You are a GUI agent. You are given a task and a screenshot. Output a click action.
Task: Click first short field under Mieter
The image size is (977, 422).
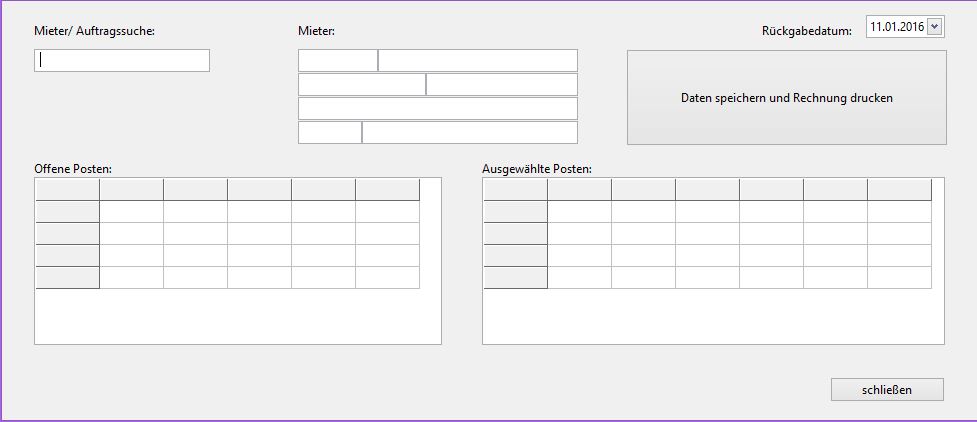(x=338, y=60)
